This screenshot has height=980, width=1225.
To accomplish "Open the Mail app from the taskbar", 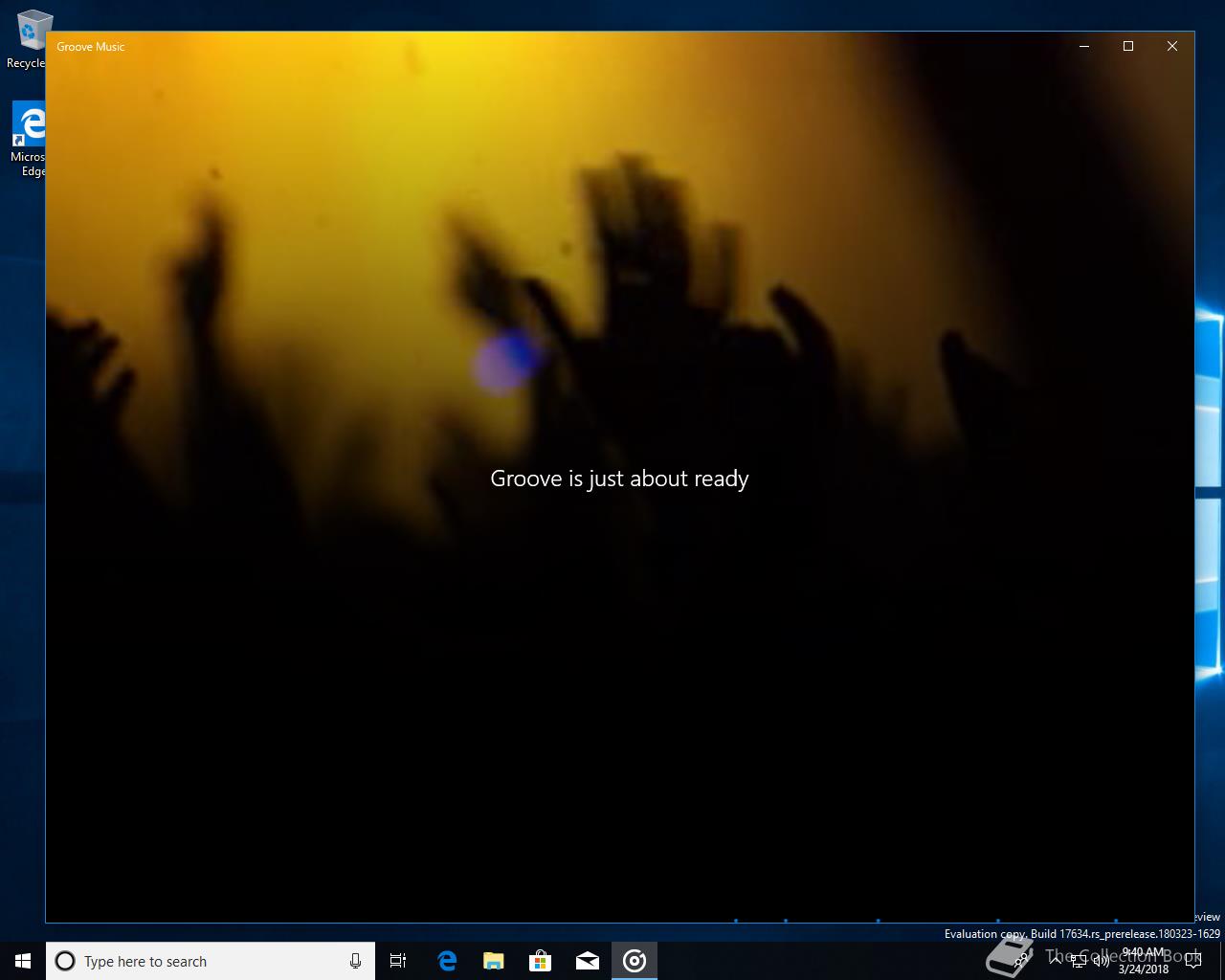I will pyautogui.click(x=587, y=961).
